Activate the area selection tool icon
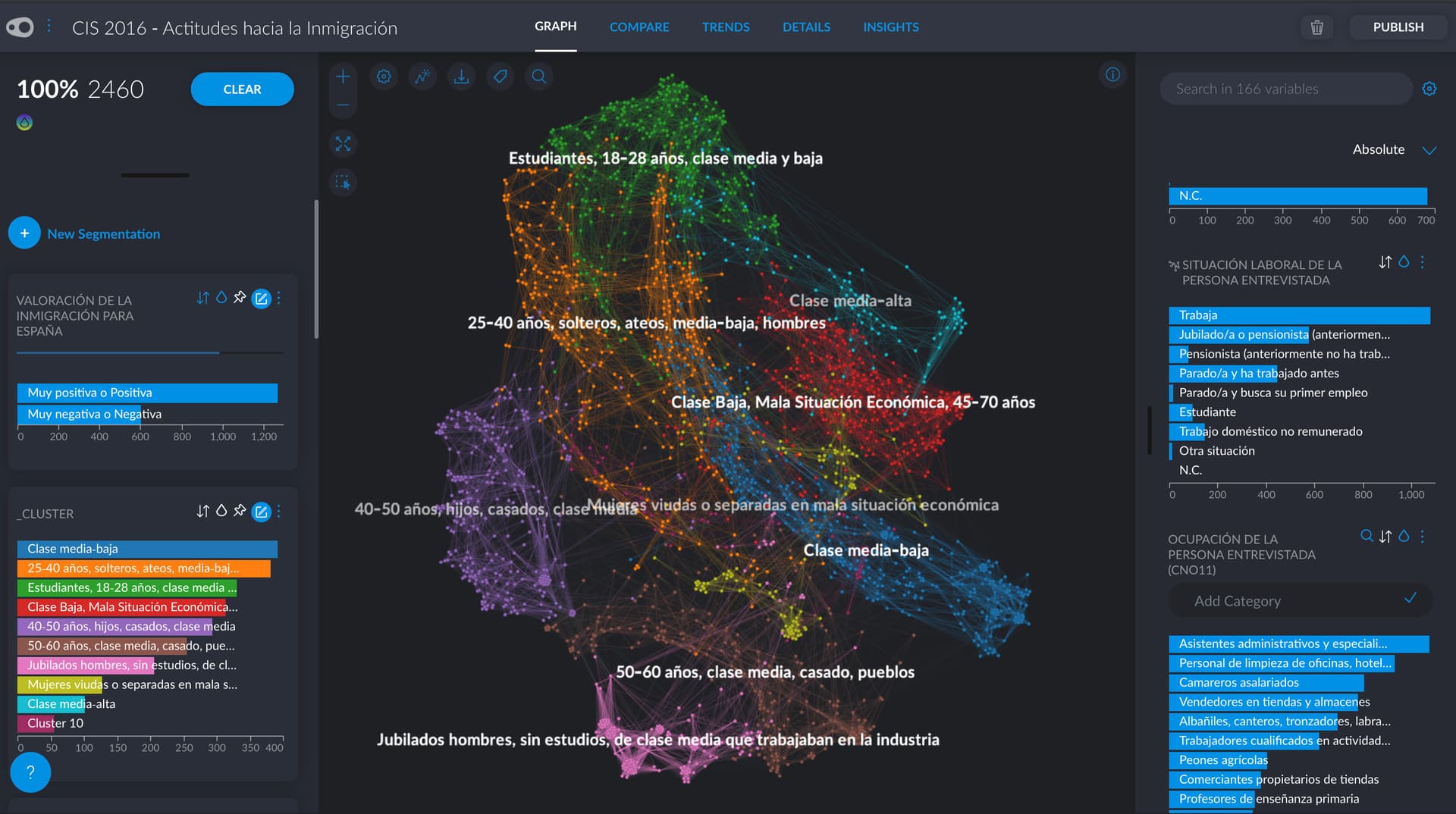Screen dimensions: 1456x814 (343, 183)
